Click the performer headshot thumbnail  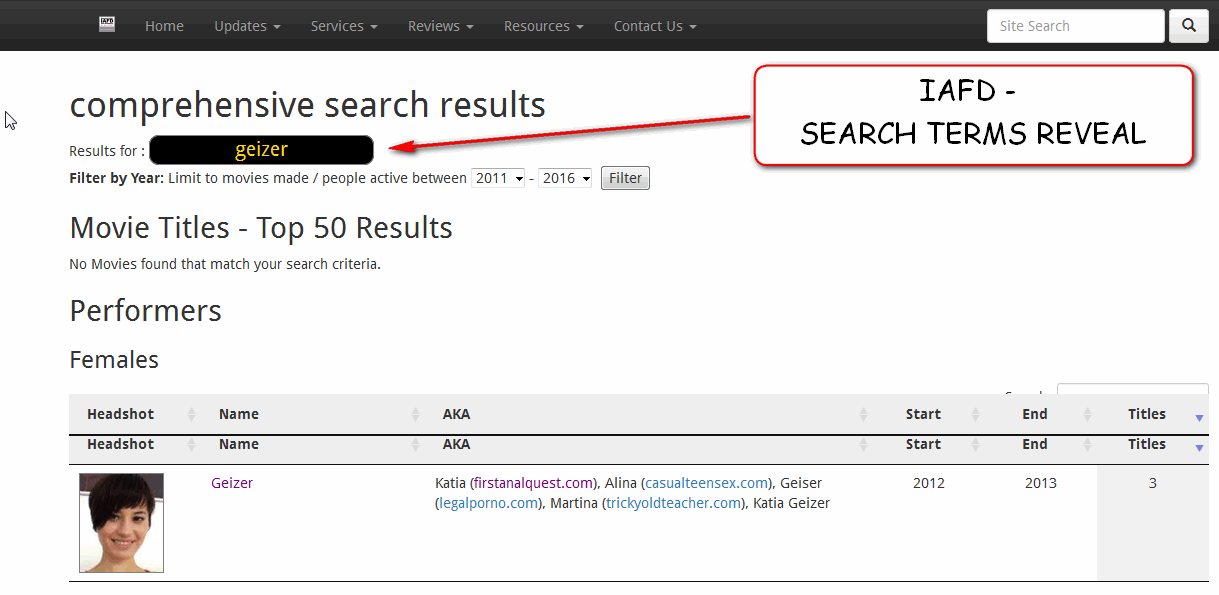click(x=121, y=523)
